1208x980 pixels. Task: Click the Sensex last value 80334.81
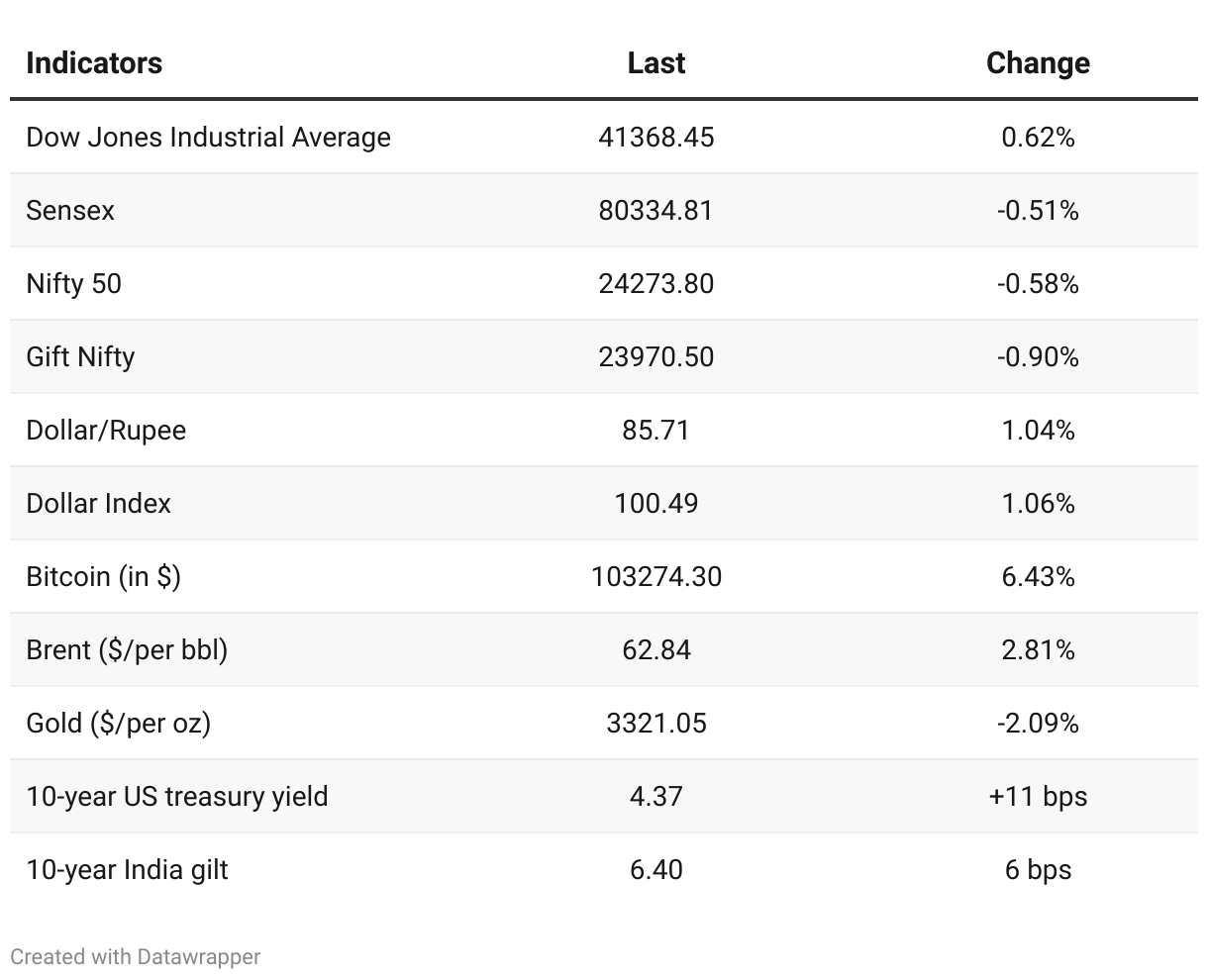pyautogui.click(x=655, y=210)
